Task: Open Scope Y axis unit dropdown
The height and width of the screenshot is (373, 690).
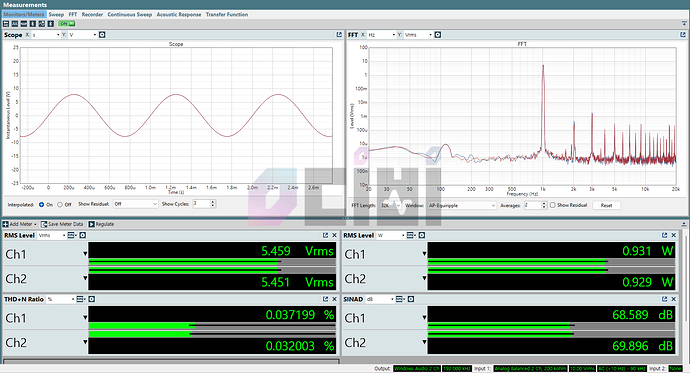Action: coord(83,35)
